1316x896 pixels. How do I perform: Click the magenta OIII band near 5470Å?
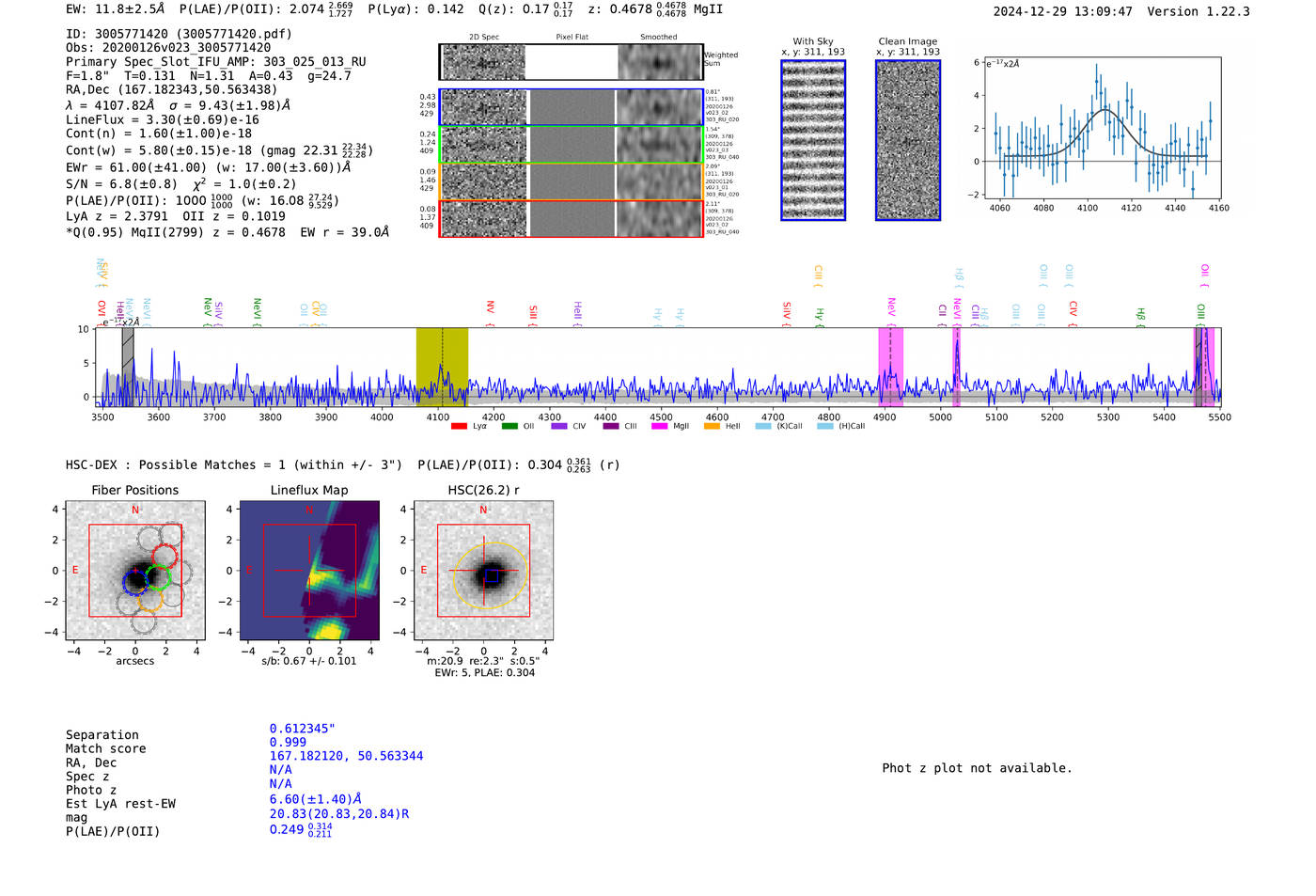click(x=1205, y=368)
